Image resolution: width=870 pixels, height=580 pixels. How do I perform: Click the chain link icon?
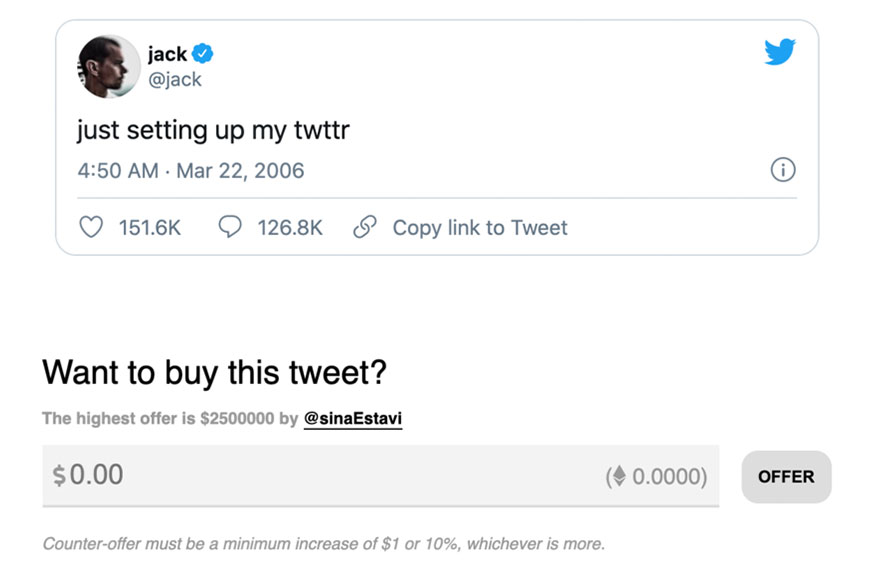coord(365,228)
